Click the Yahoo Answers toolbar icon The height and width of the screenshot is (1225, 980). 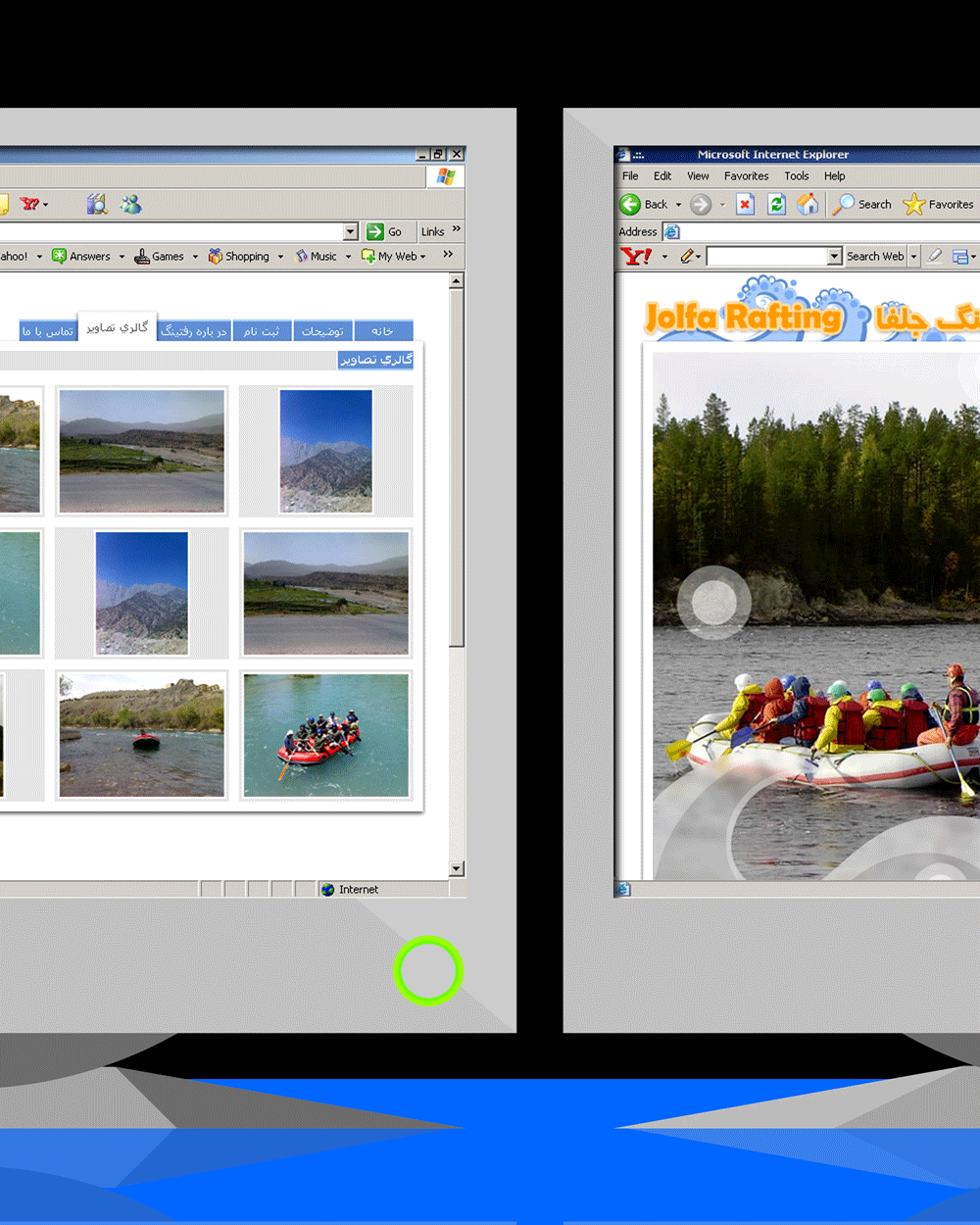pos(60,256)
